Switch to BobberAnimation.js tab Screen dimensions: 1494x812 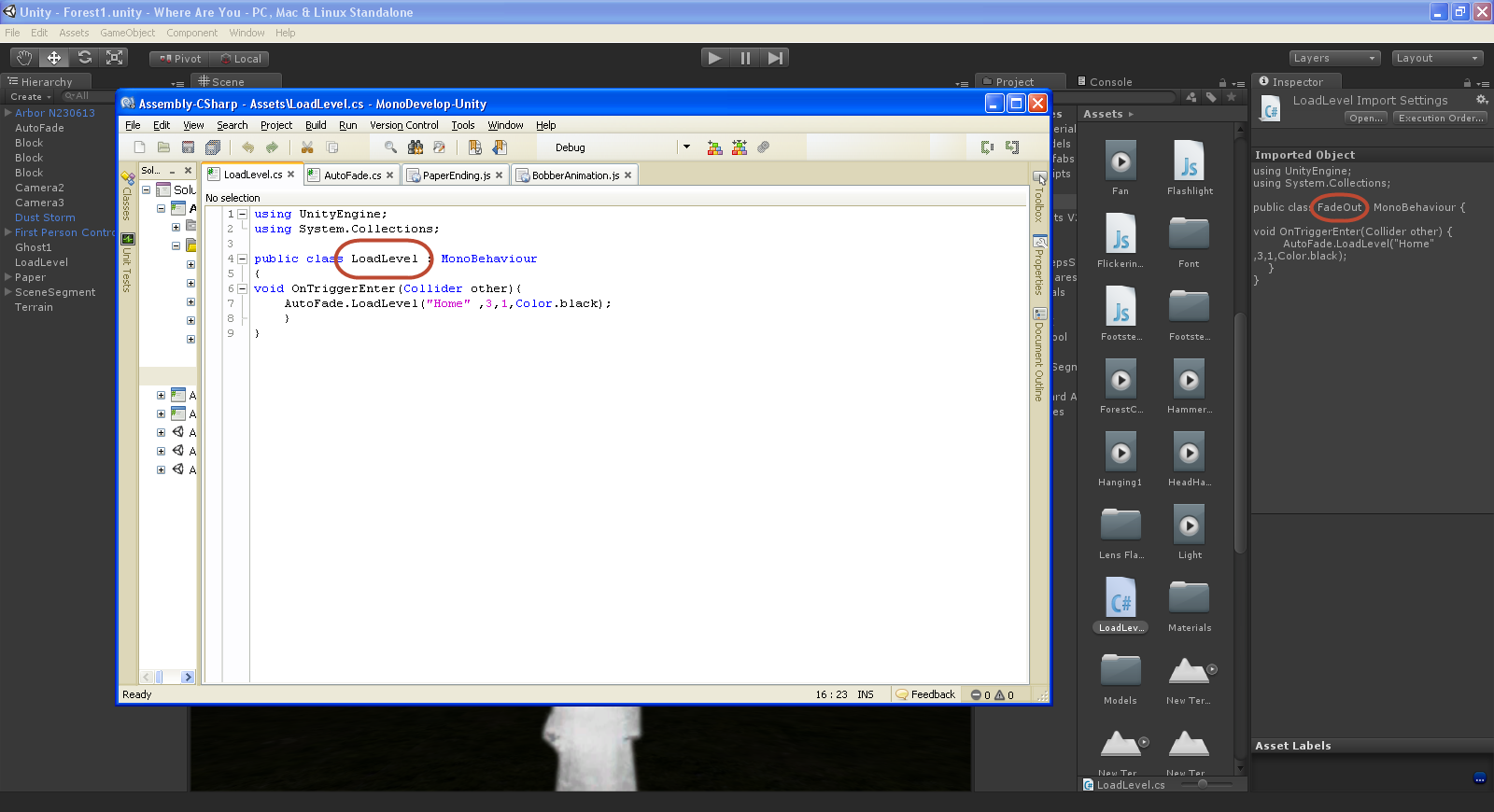pyautogui.click(x=575, y=175)
